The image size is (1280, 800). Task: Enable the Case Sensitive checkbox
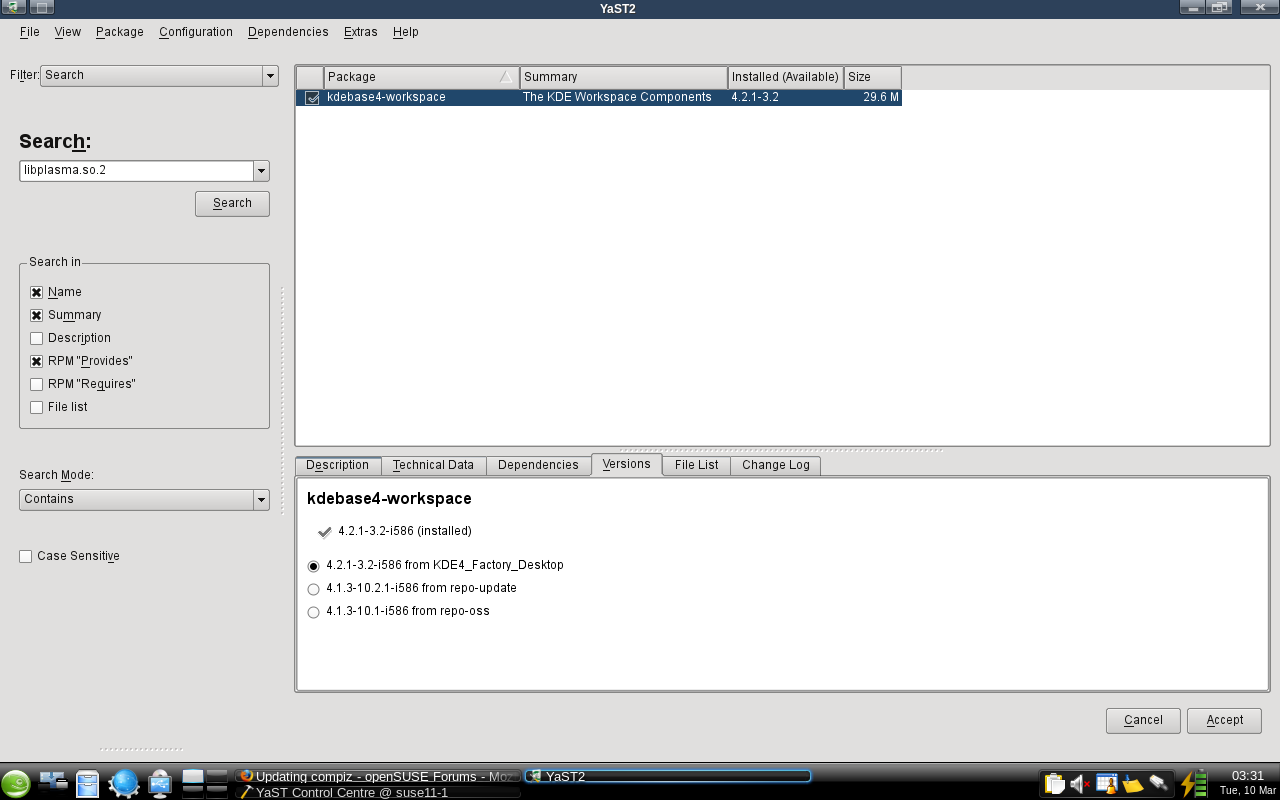(26, 556)
